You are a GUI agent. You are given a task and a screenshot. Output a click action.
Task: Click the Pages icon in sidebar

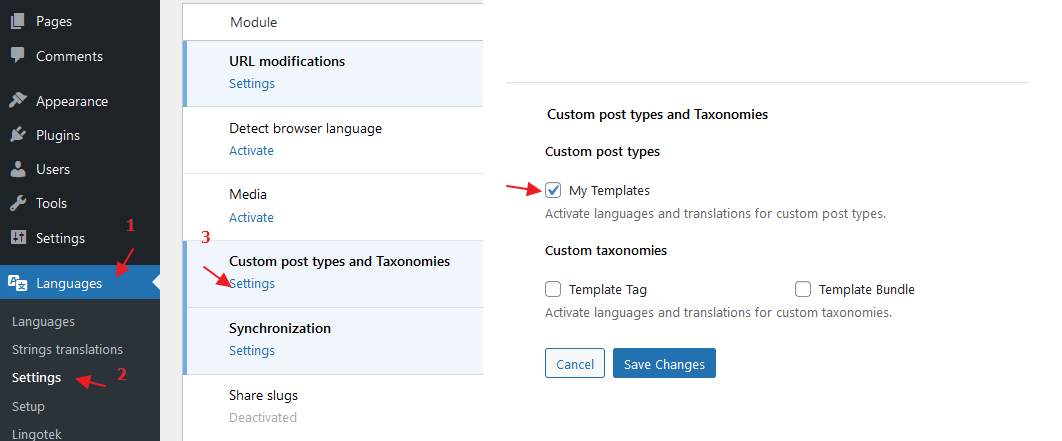pyautogui.click(x=18, y=21)
